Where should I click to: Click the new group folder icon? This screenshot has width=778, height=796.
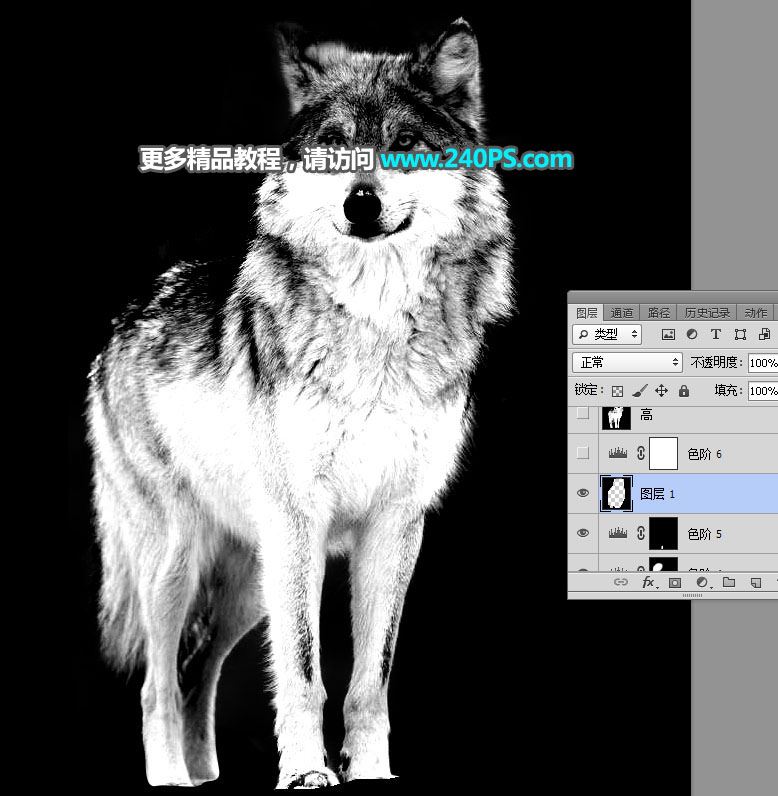pyautogui.click(x=729, y=582)
